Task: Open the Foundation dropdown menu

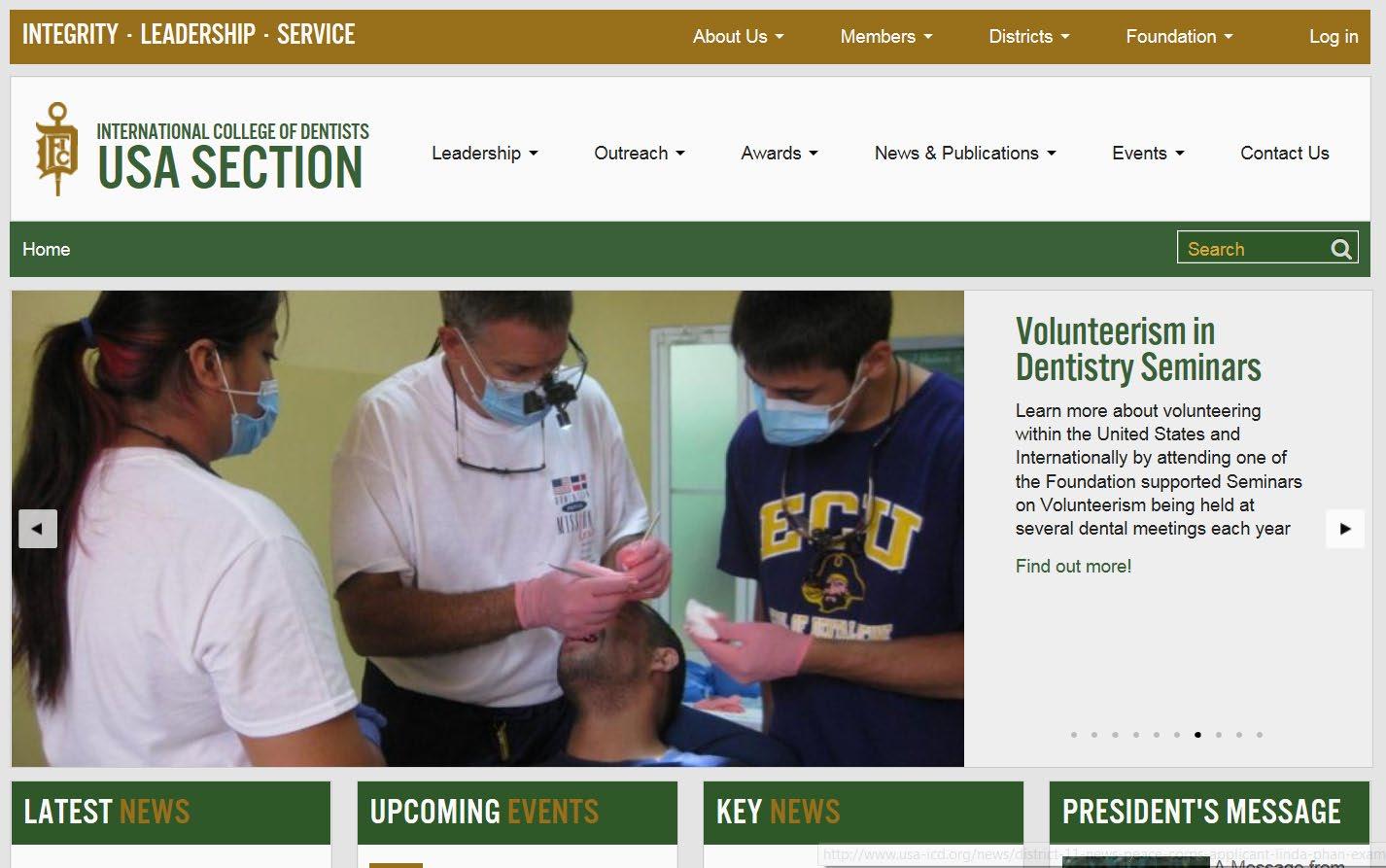Action: [1179, 36]
